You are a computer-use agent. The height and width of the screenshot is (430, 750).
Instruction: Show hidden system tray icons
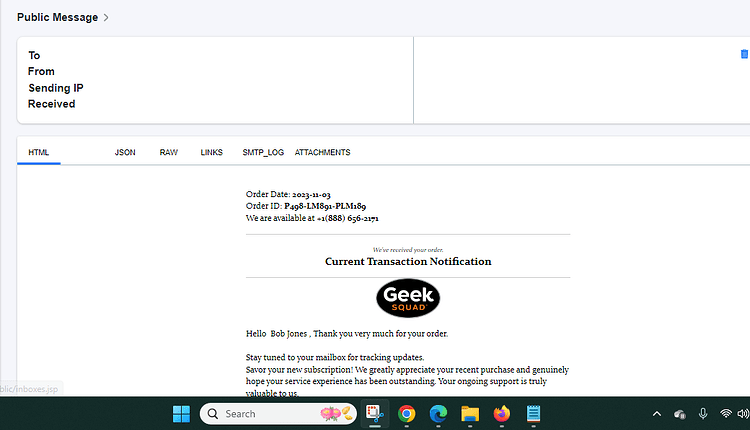pos(657,414)
